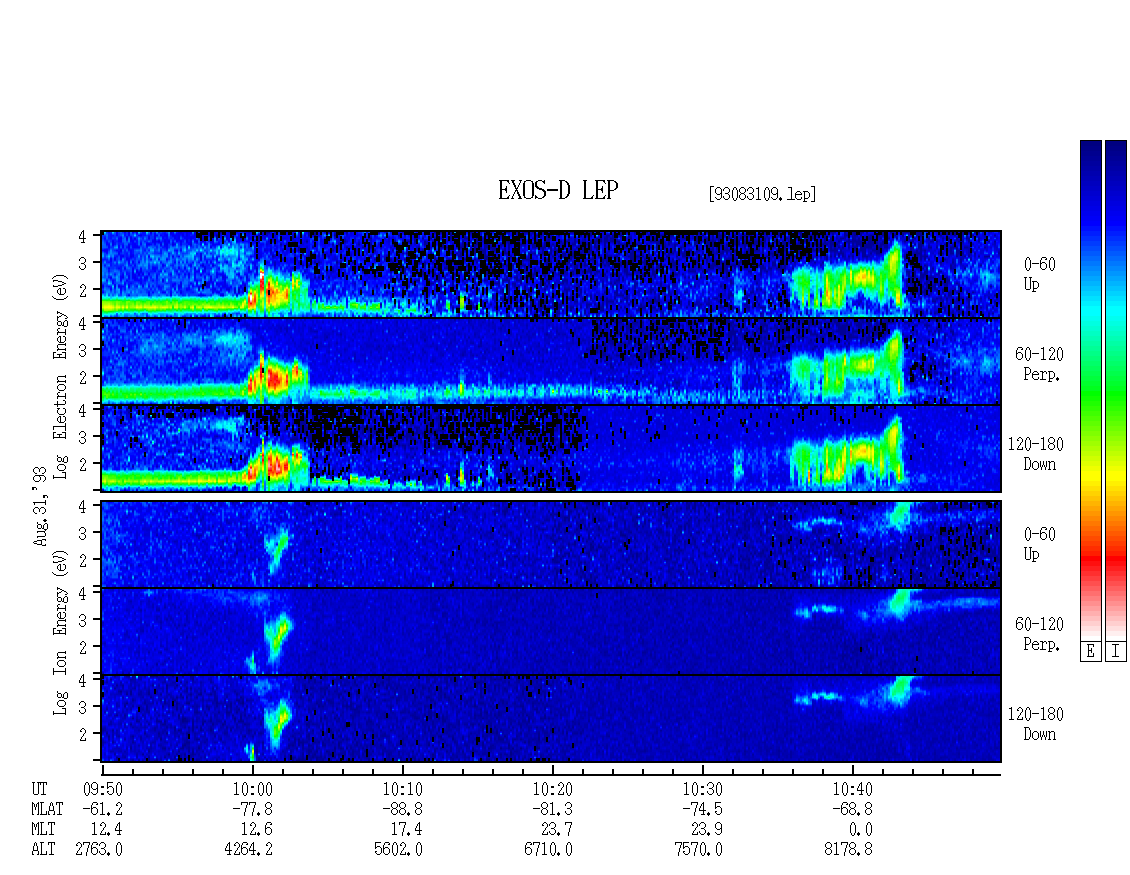Click the ALT value 2763.0

[x=99, y=850]
